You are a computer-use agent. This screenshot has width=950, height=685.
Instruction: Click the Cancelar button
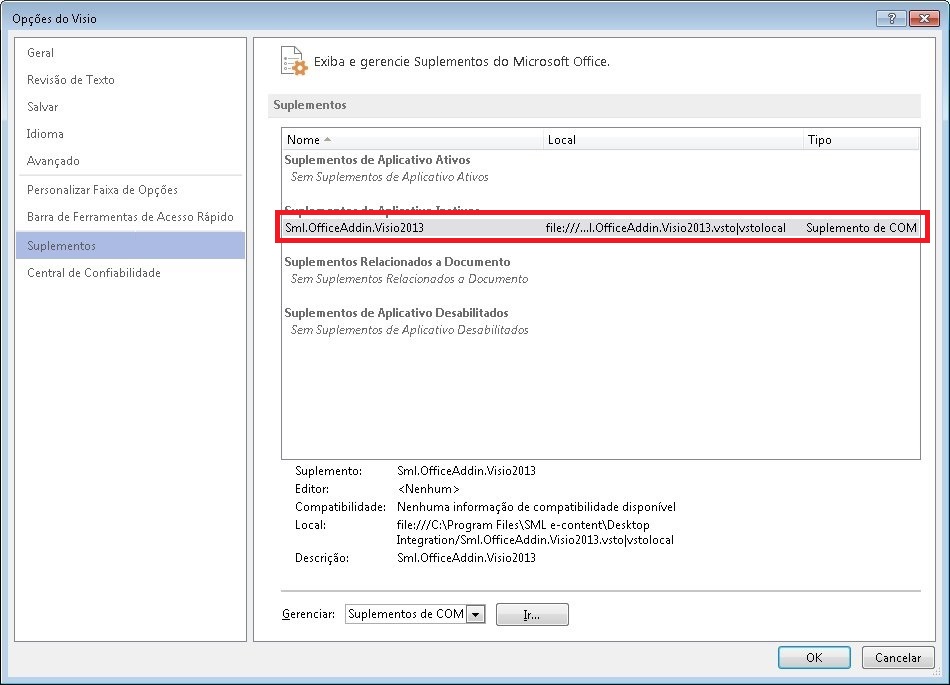click(x=897, y=657)
